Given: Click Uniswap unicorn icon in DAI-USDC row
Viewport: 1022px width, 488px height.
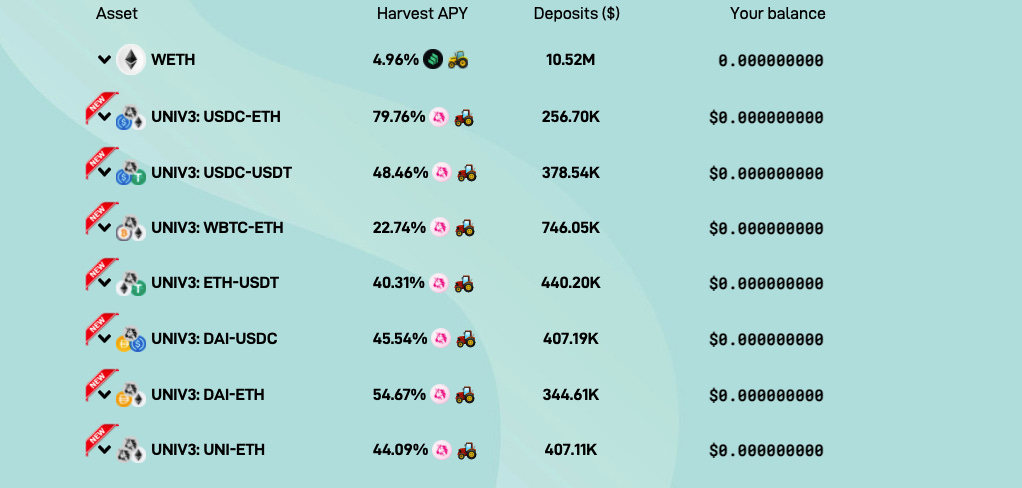Looking at the screenshot, I should pyautogui.click(x=441, y=338).
